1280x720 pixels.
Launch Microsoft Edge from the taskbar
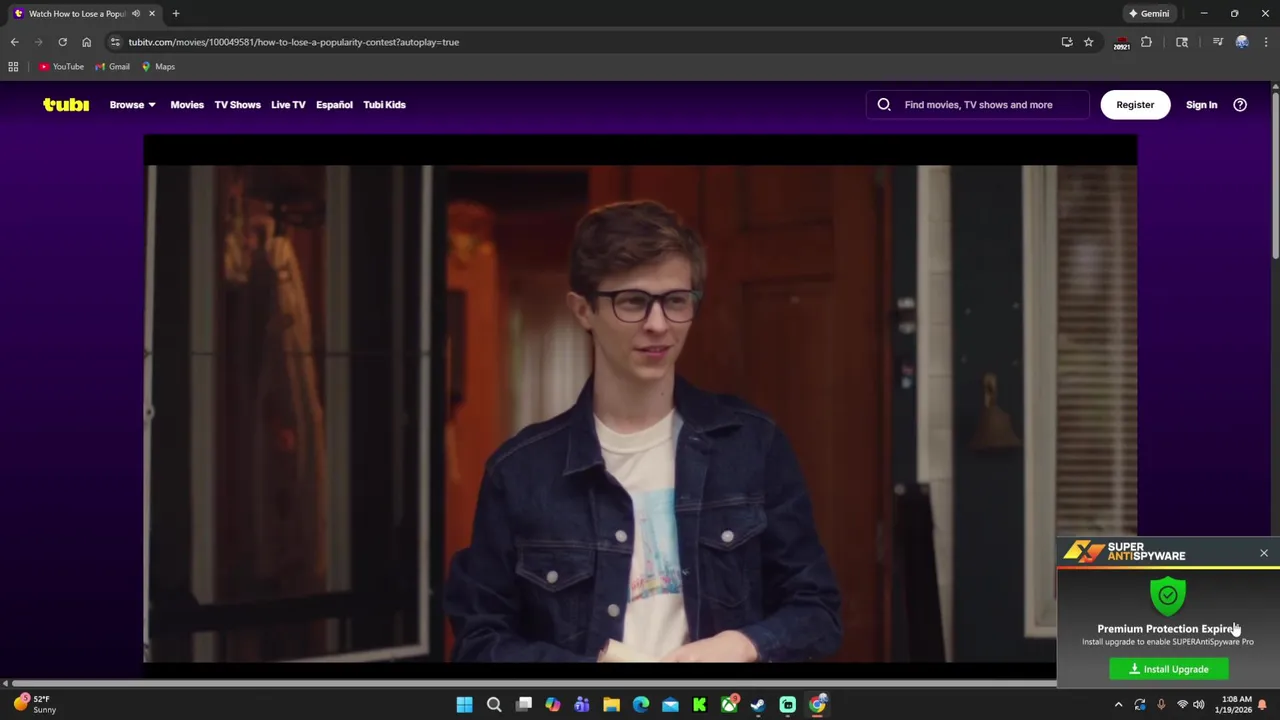click(x=641, y=705)
